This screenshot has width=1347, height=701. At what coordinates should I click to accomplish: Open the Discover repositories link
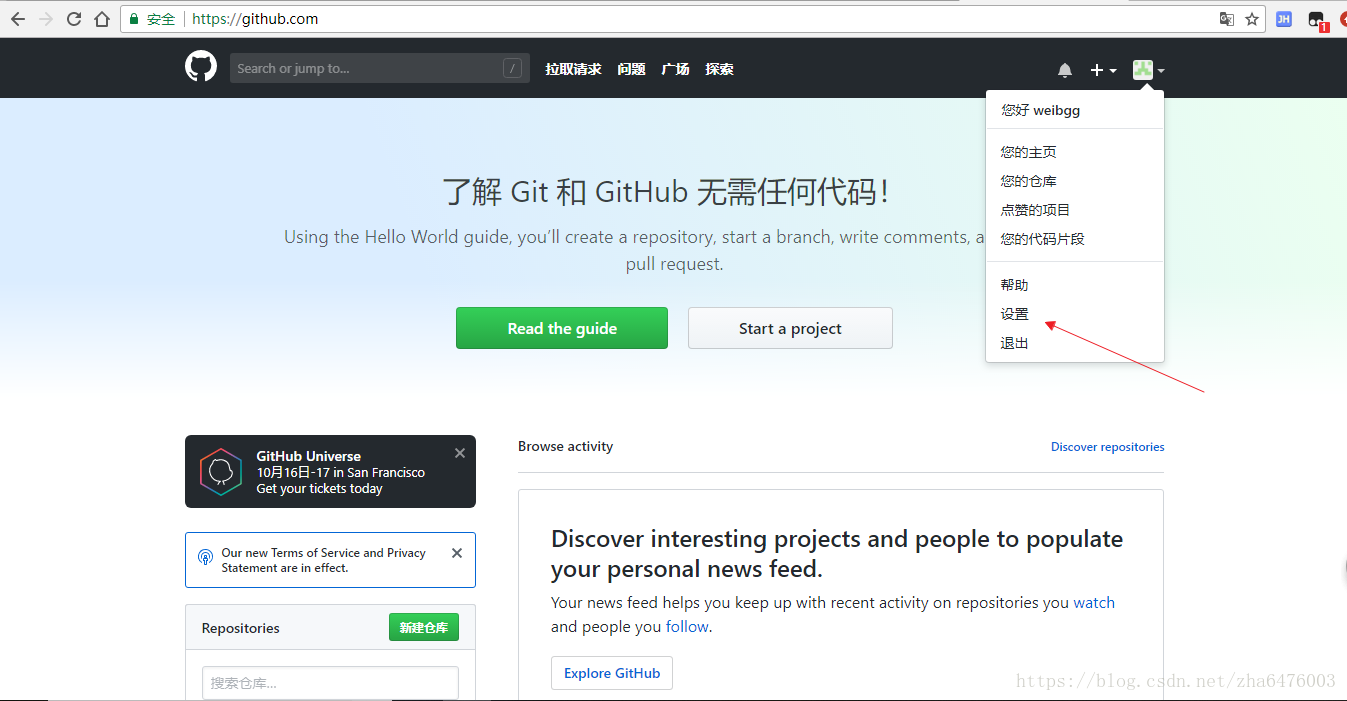pyautogui.click(x=1107, y=447)
